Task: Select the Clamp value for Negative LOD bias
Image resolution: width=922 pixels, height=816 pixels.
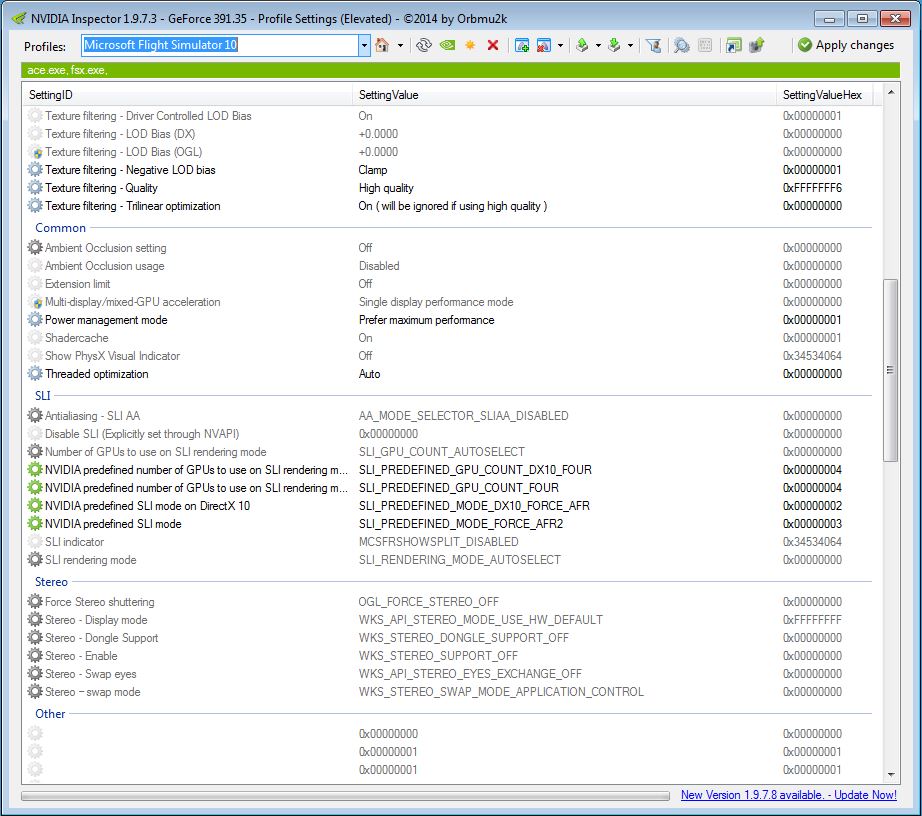Action: [373, 170]
